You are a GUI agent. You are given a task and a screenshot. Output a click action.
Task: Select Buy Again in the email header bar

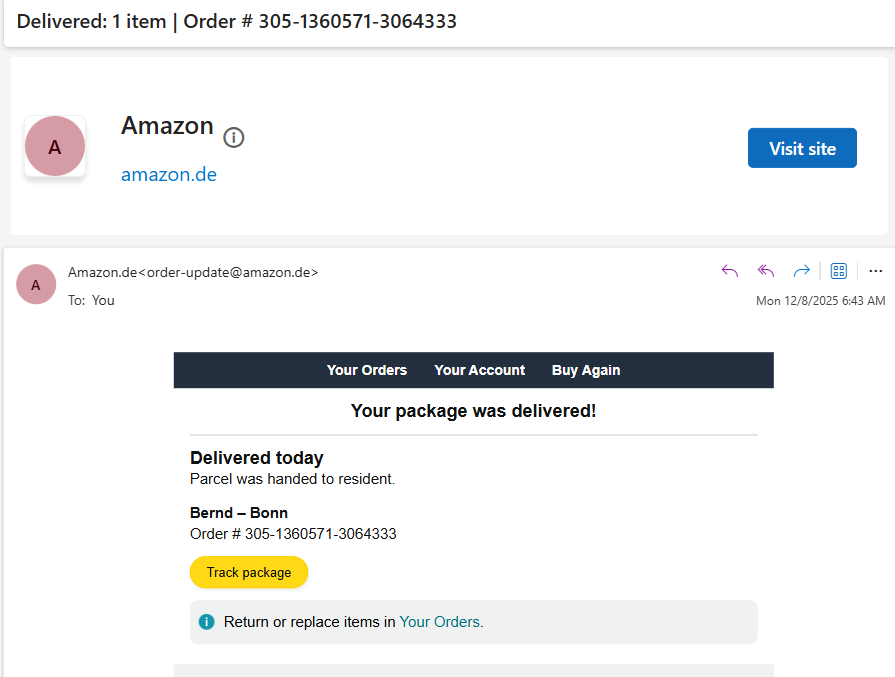coord(586,370)
